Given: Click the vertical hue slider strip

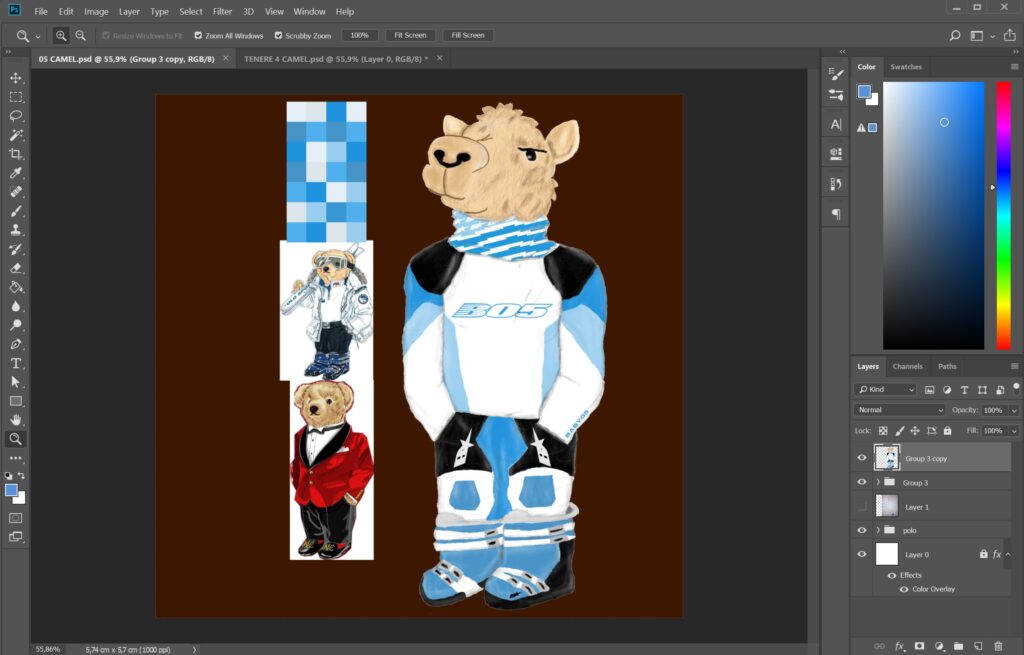Looking at the screenshot, I should point(1003,215).
